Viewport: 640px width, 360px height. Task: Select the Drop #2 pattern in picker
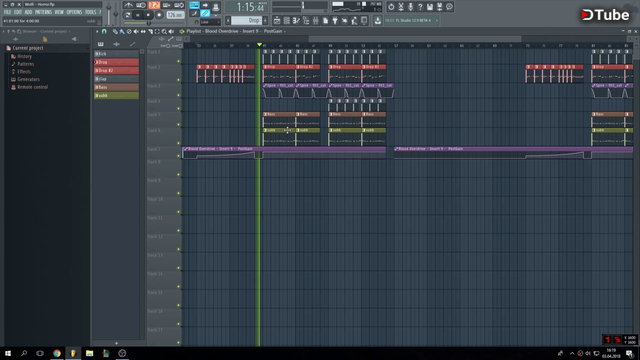coord(116,70)
